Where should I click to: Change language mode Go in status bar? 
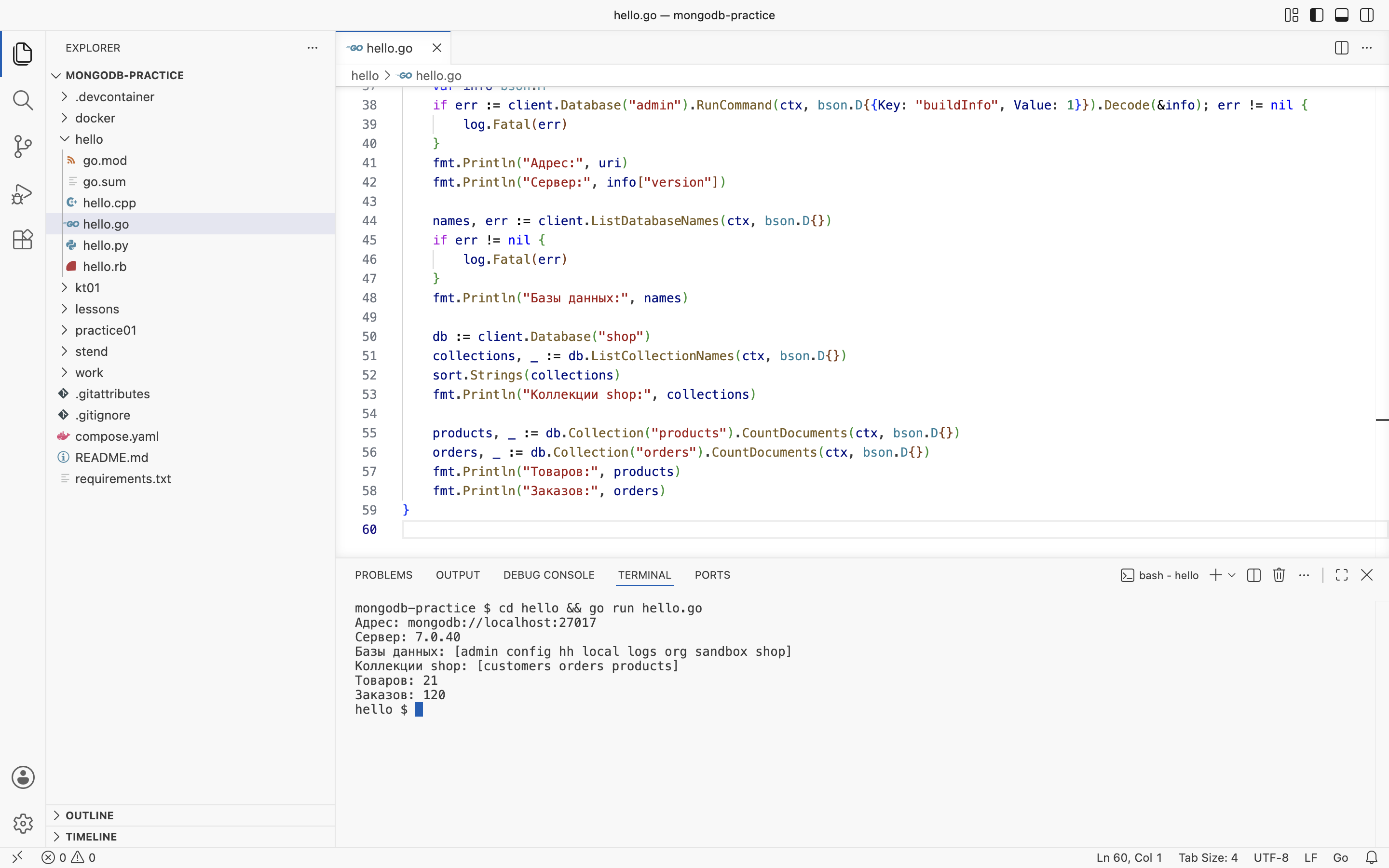(1340, 858)
